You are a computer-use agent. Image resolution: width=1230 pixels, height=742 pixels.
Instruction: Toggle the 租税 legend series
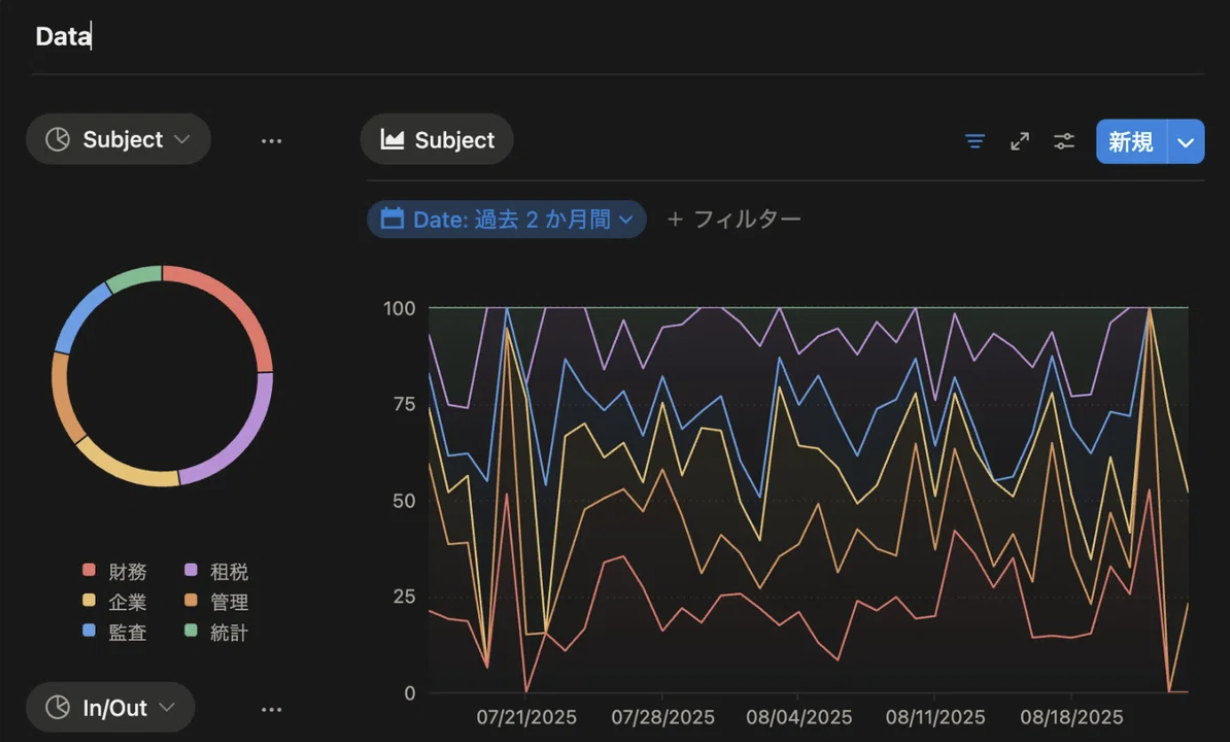click(x=217, y=571)
